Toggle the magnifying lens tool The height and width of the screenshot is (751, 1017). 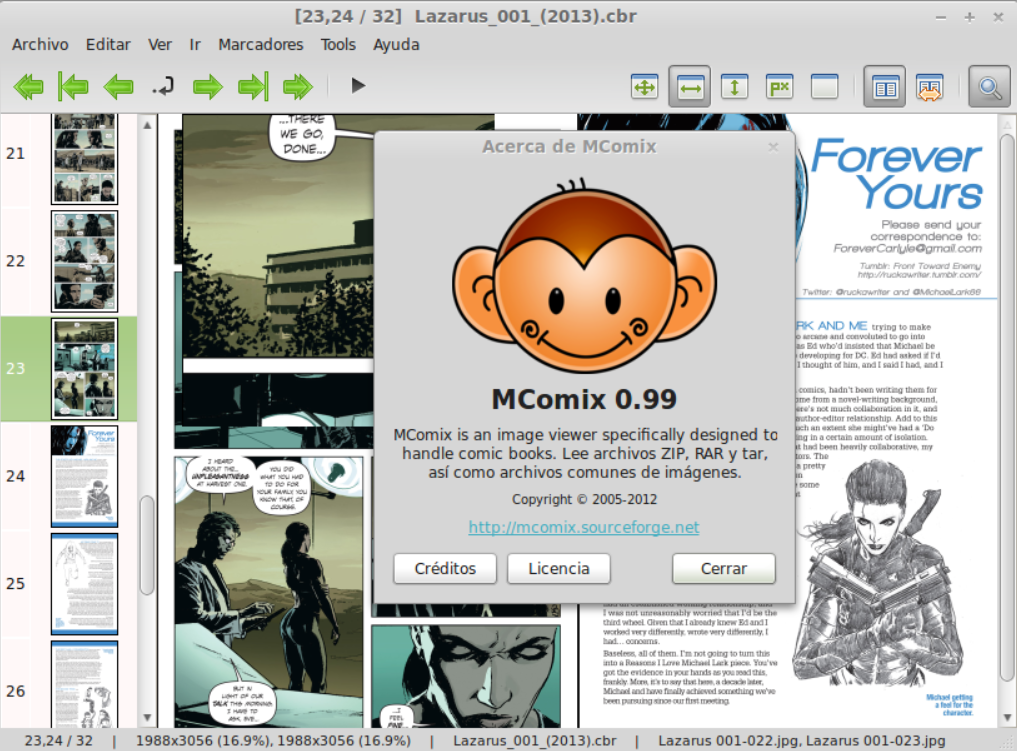[x=990, y=86]
